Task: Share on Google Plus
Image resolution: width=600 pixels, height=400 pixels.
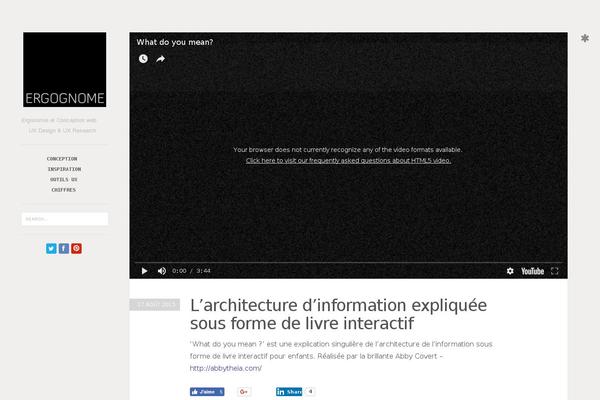Action: click(244, 392)
